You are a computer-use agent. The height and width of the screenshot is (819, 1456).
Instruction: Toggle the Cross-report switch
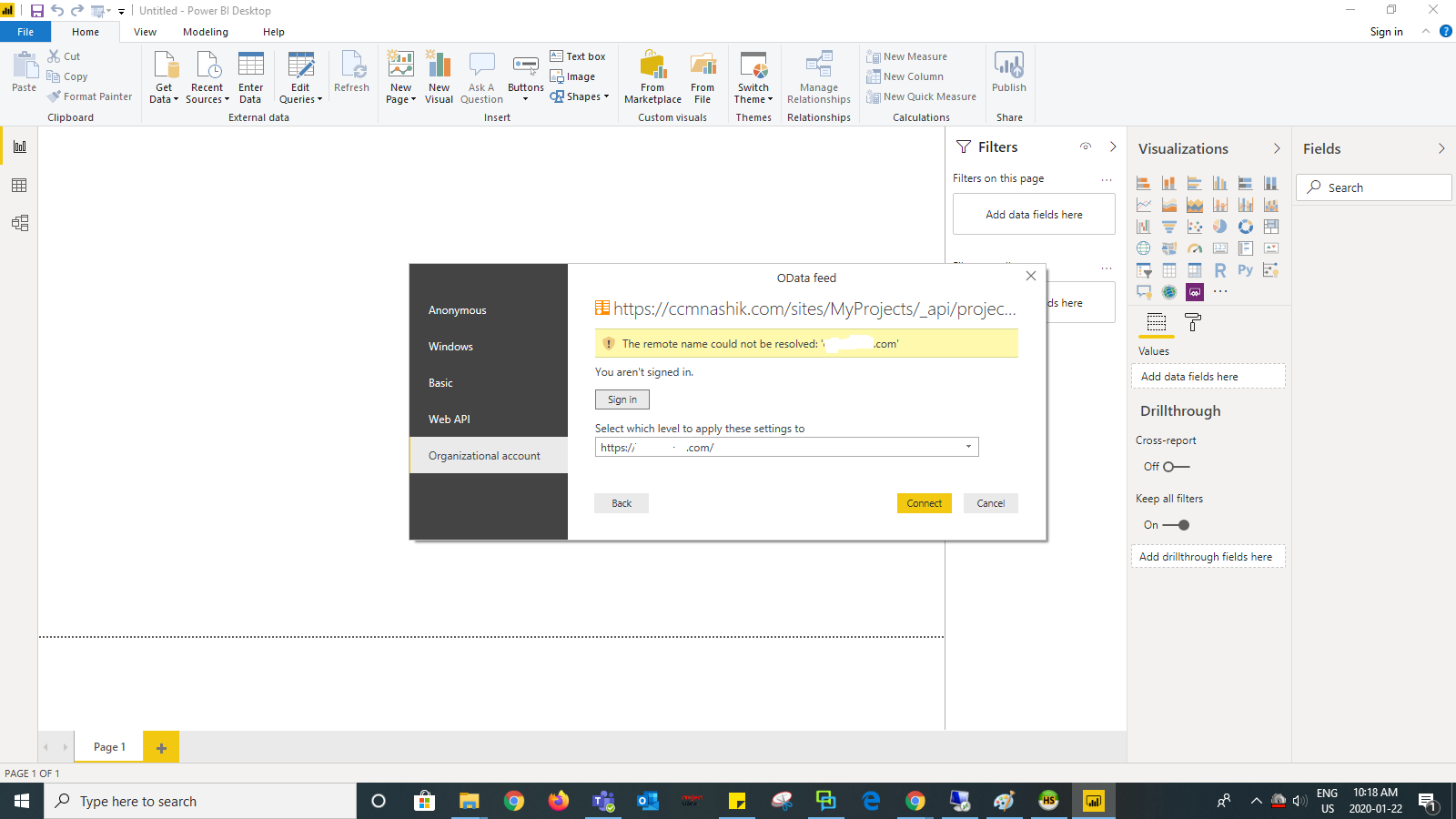[1176, 467]
